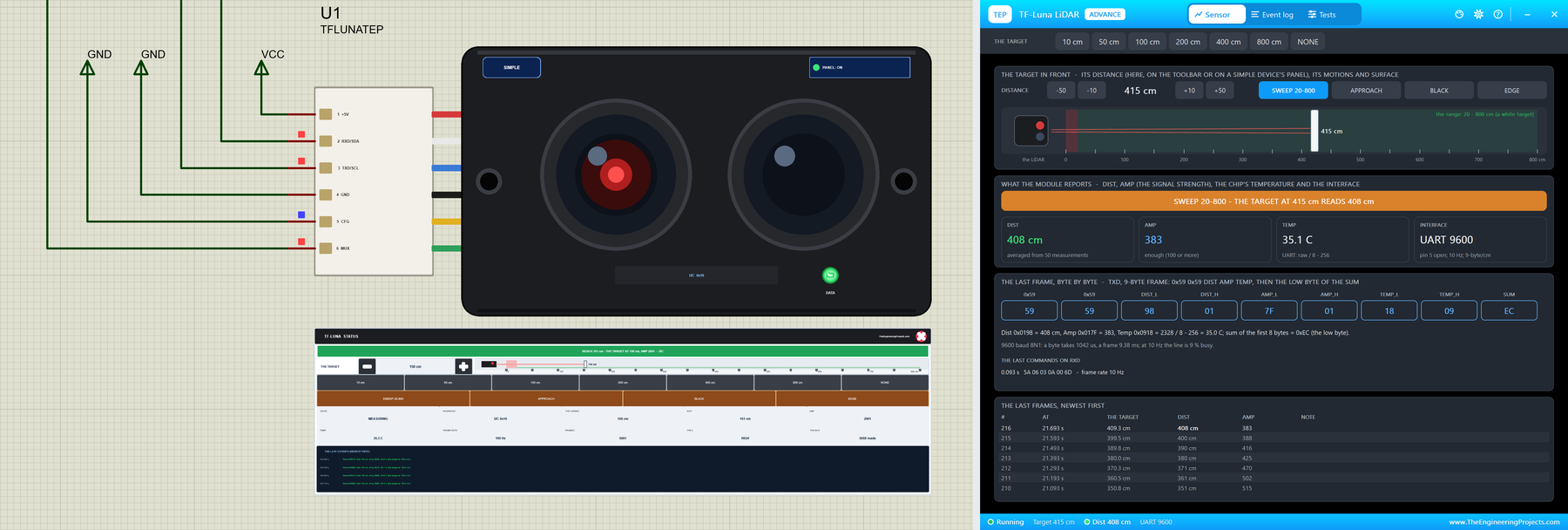Enable APPROACH motion mode
The width and height of the screenshot is (1568, 530).
(x=1366, y=91)
